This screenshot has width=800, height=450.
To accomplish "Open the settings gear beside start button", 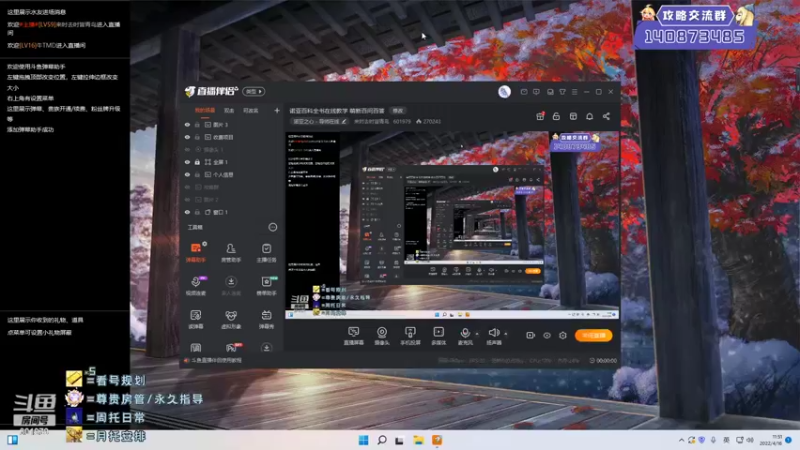I will point(563,335).
